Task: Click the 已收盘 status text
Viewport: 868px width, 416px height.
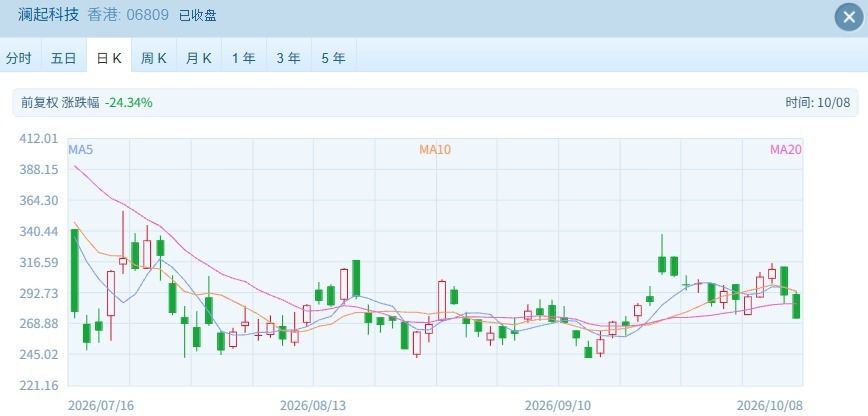Action: (198, 16)
